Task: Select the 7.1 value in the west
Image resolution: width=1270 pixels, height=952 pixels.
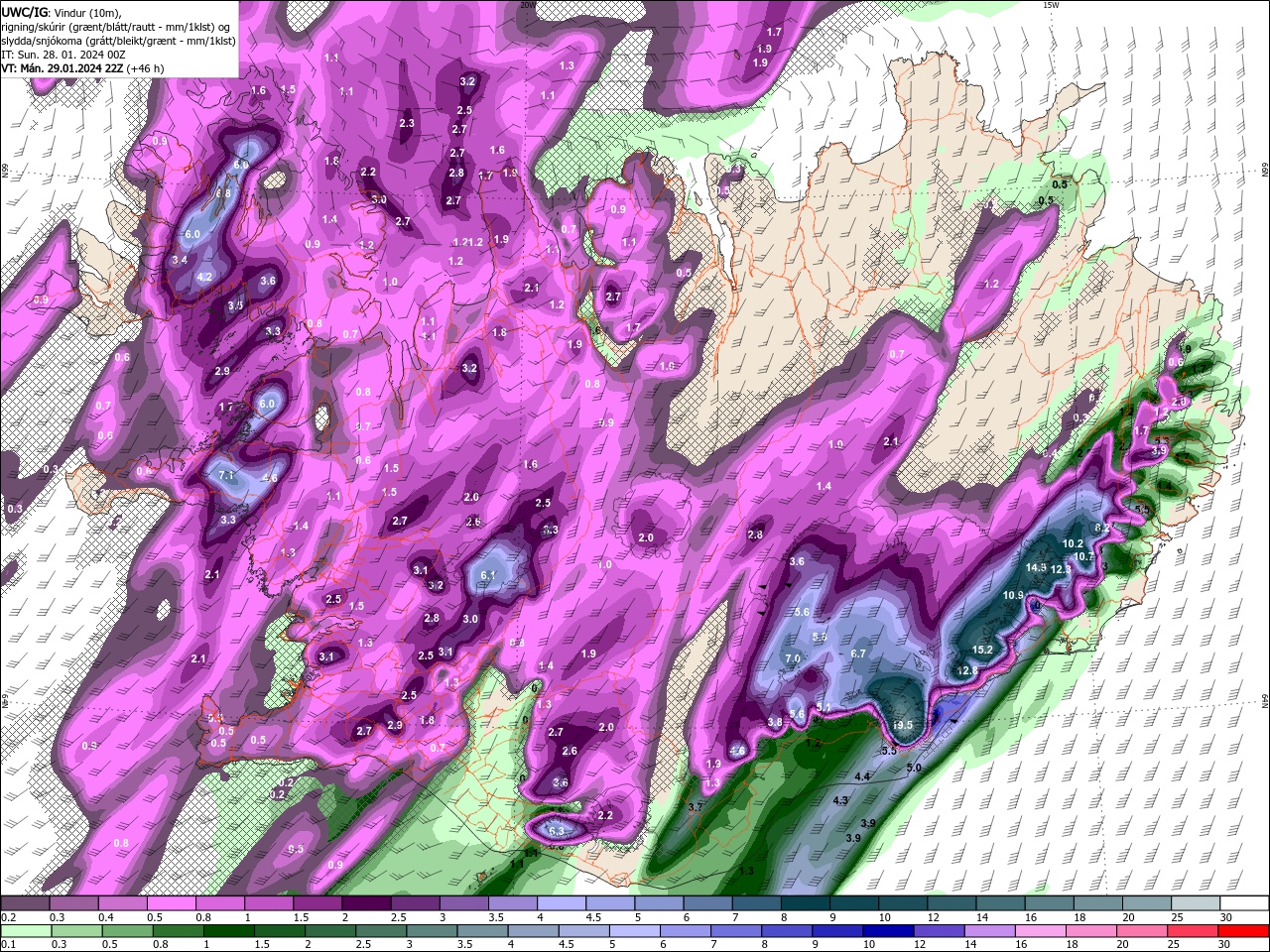Action: coord(225,475)
